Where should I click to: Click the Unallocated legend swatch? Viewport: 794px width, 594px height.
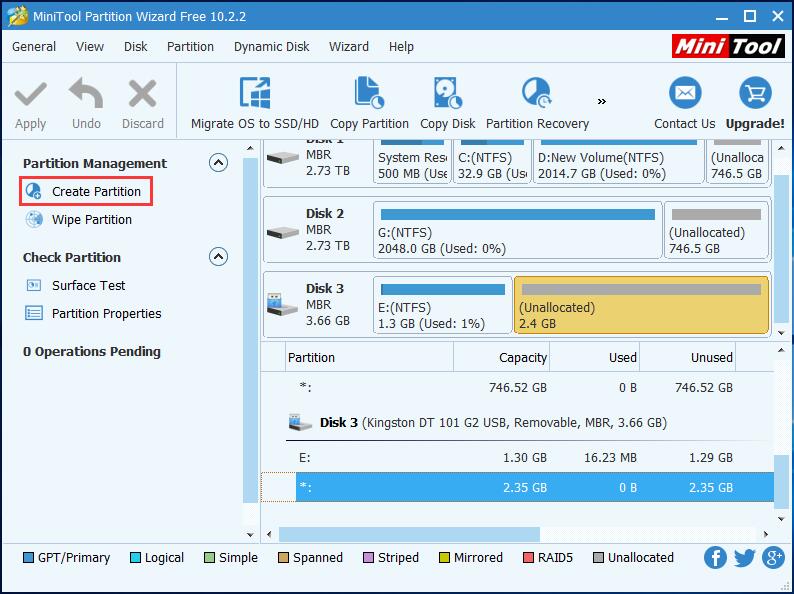point(598,558)
